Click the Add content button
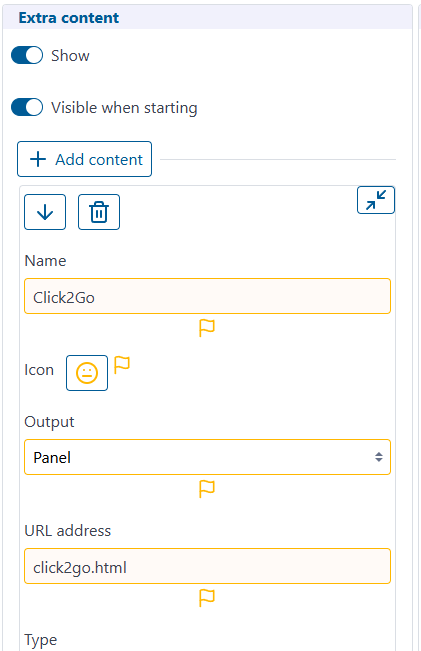Image resolution: width=421 pixels, height=651 pixels. 84,159
